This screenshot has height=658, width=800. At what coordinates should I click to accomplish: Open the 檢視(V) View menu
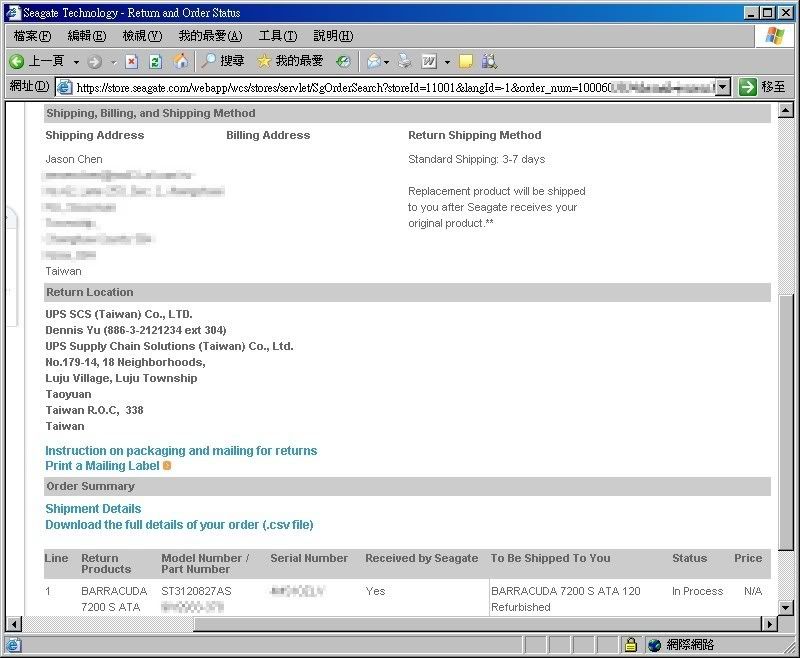[142, 36]
